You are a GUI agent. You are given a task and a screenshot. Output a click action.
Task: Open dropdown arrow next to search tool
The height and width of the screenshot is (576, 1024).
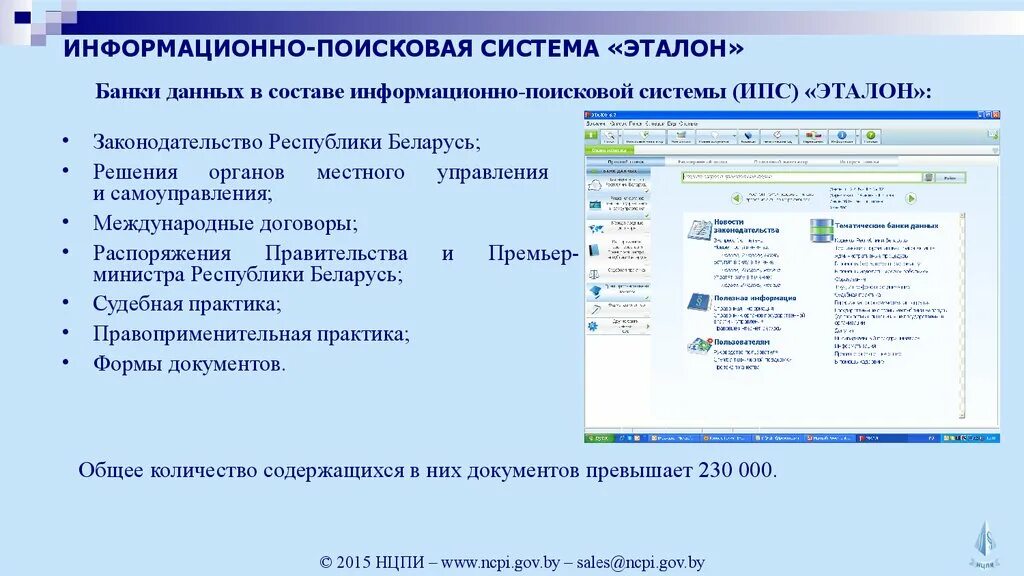[x=620, y=135]
